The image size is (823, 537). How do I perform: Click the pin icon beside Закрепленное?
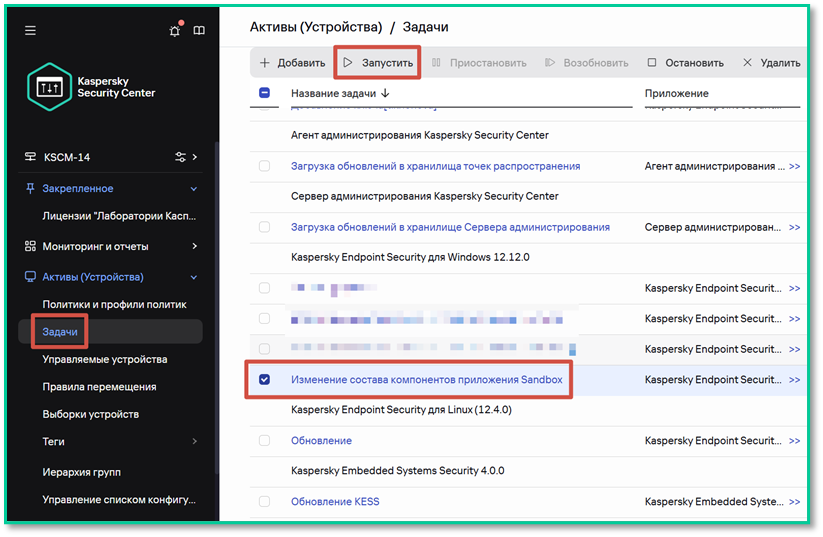coord(30,188)
